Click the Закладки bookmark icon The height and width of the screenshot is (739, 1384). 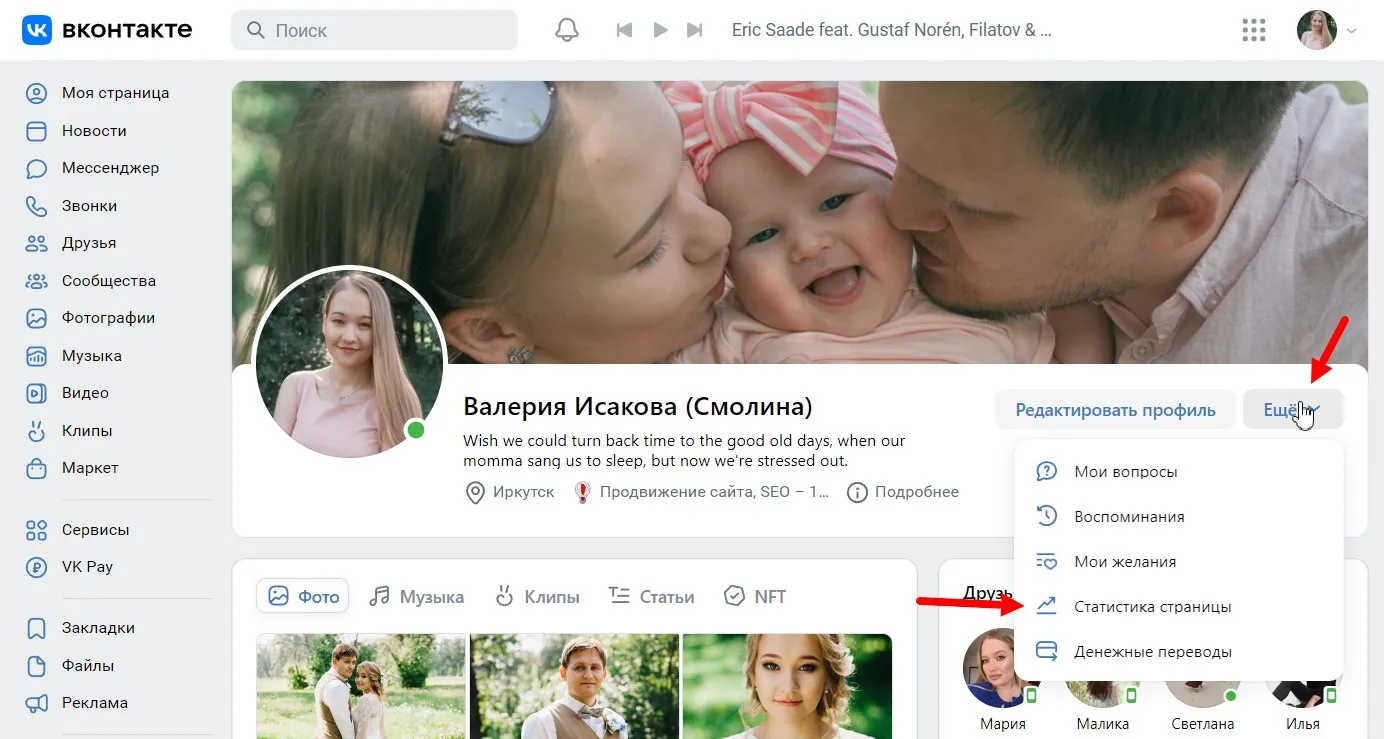tap(37, 628)
